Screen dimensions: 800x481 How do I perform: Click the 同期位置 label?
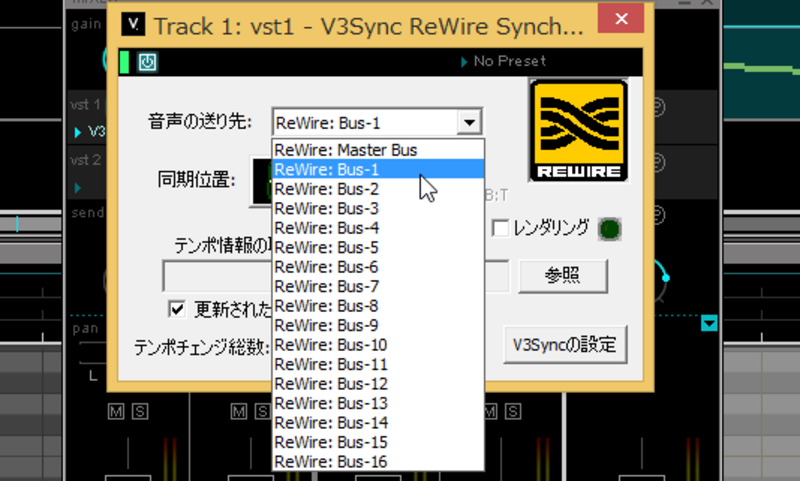(x=197, y=180)
